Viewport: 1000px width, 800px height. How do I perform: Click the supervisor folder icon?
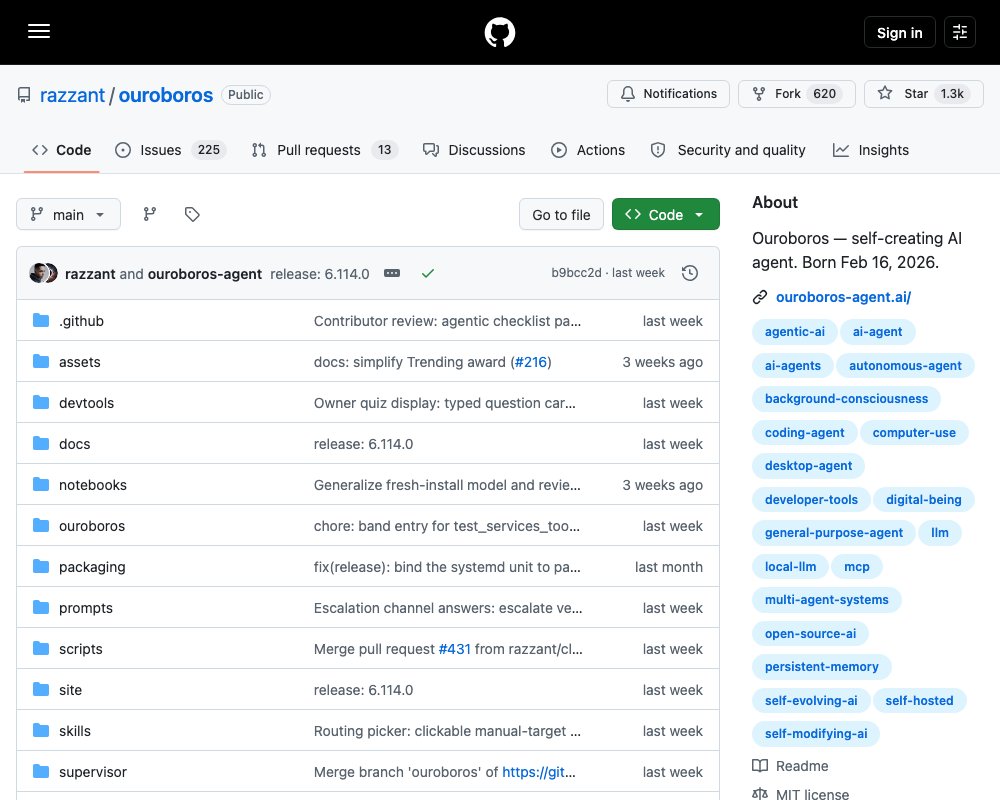tap(41, 771)
